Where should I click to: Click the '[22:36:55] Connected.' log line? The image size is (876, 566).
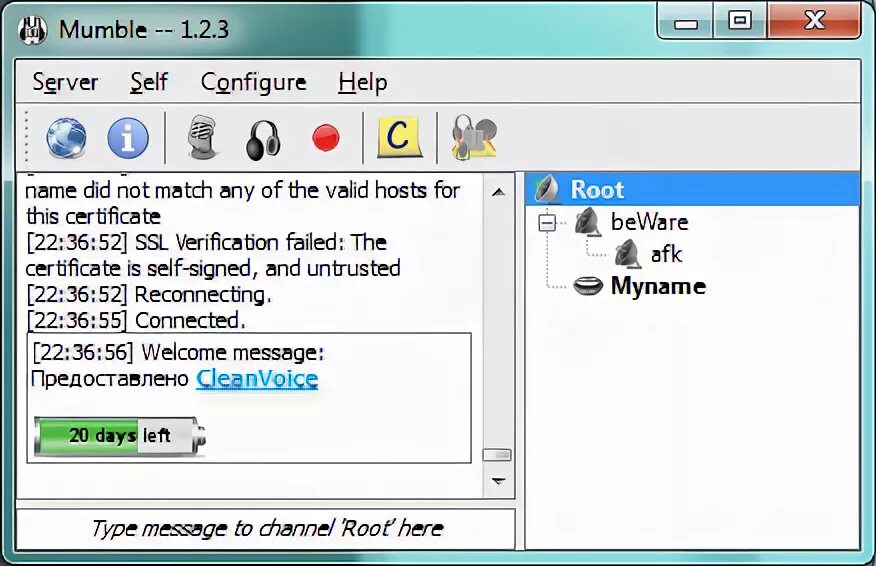pyautogui.click(x=136, y=321)
